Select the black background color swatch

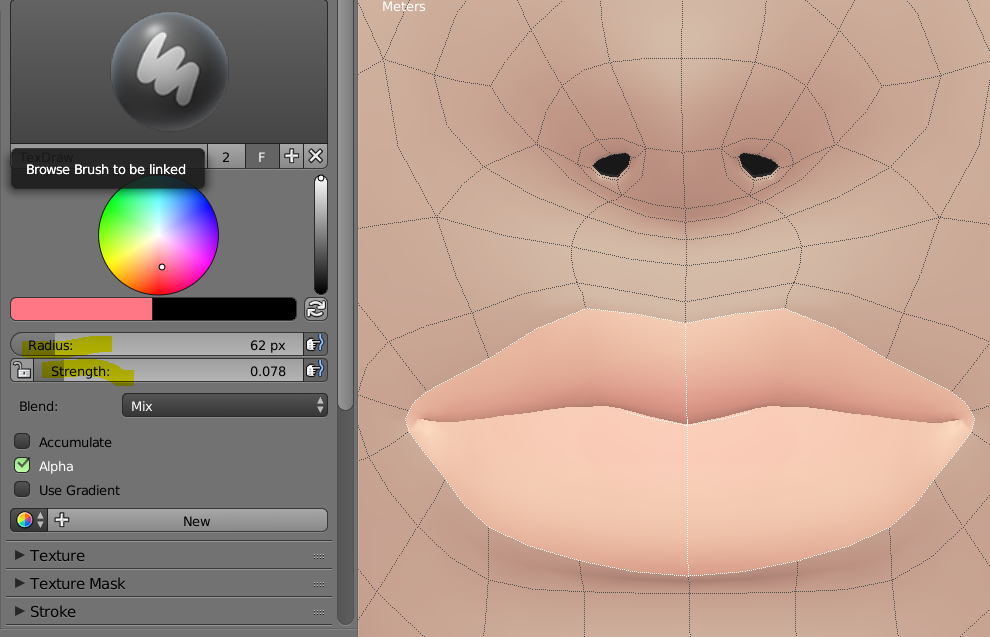[x=224, y=309]
